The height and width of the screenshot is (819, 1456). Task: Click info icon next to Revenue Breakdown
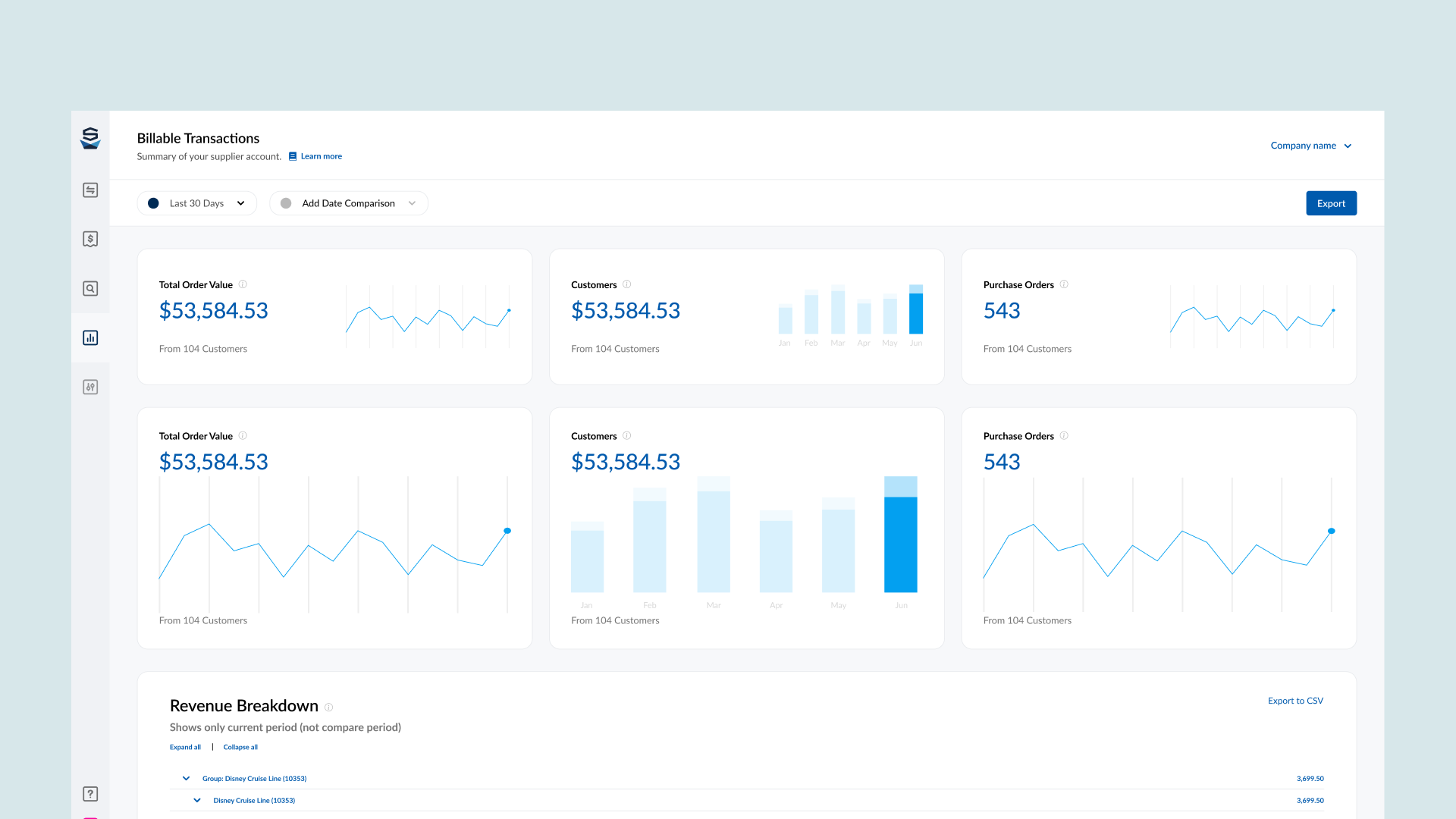pos(329,708)
